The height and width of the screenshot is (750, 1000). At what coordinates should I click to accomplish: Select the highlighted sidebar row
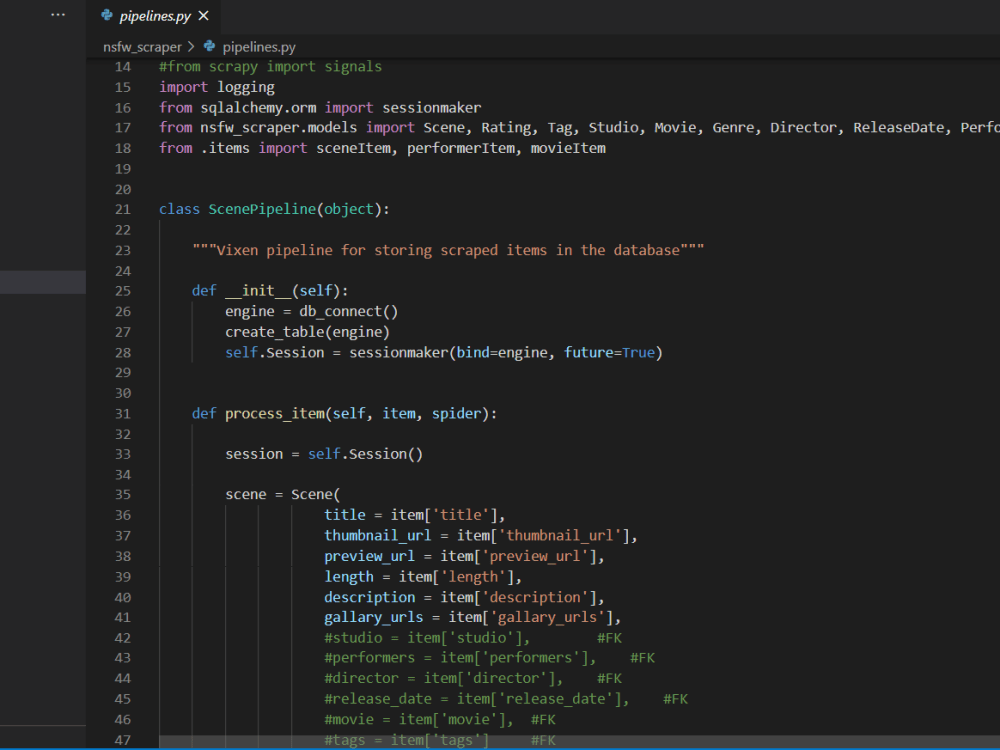pyautogui.click(x=43, y=283)
